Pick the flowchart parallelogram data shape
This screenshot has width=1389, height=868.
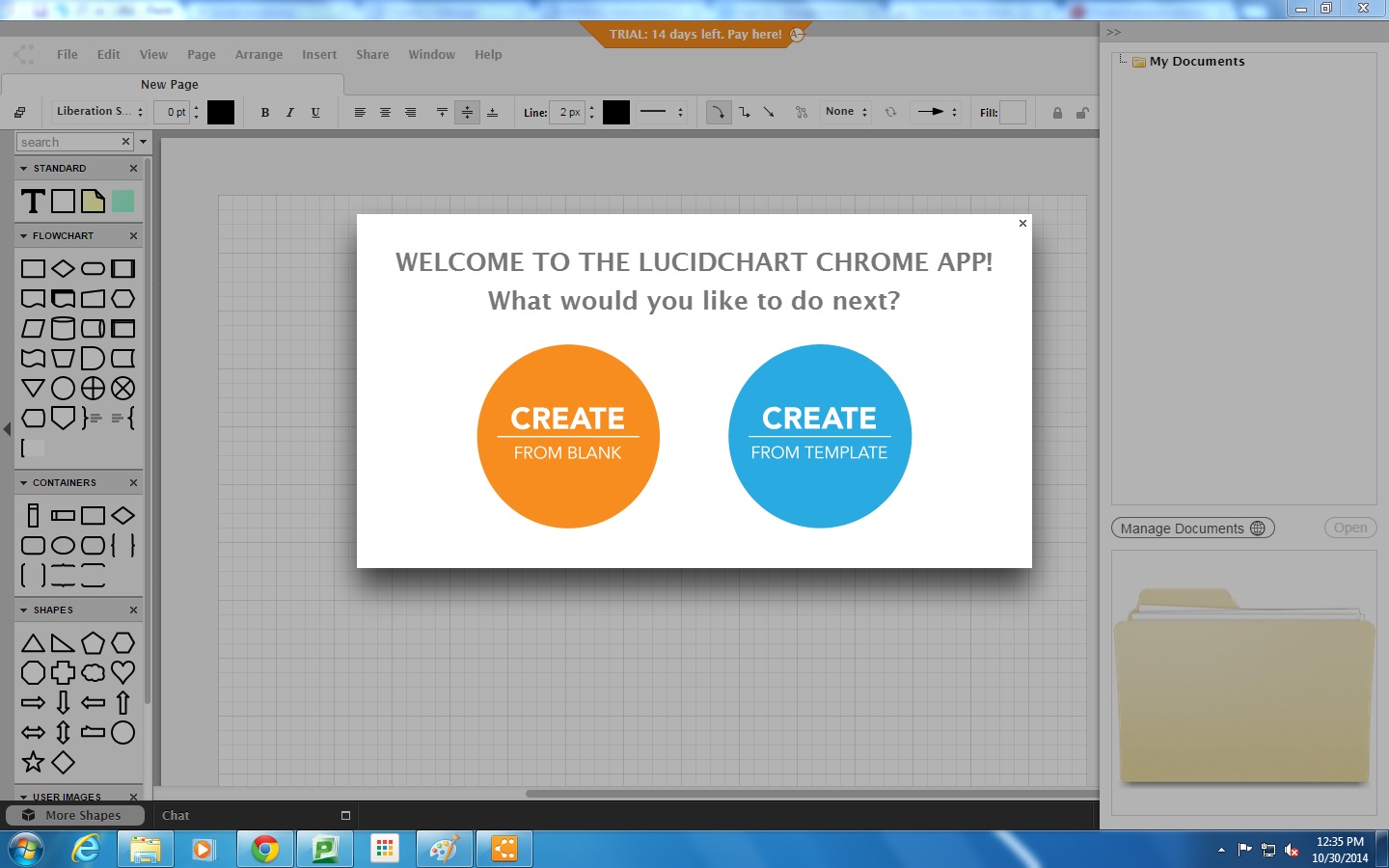point(33,328)
